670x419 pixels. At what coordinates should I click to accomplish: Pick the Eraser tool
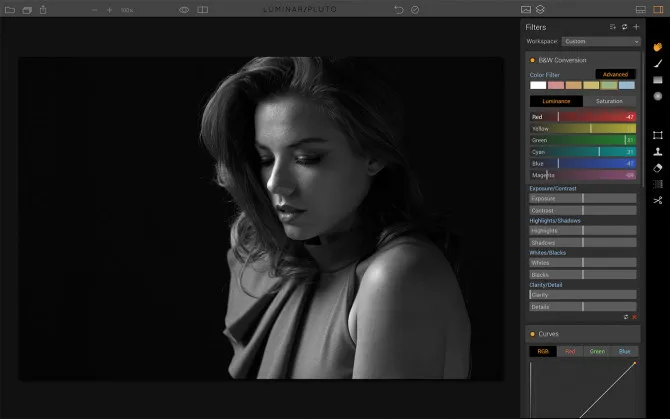pyautogui.click(x=658, y=168)
